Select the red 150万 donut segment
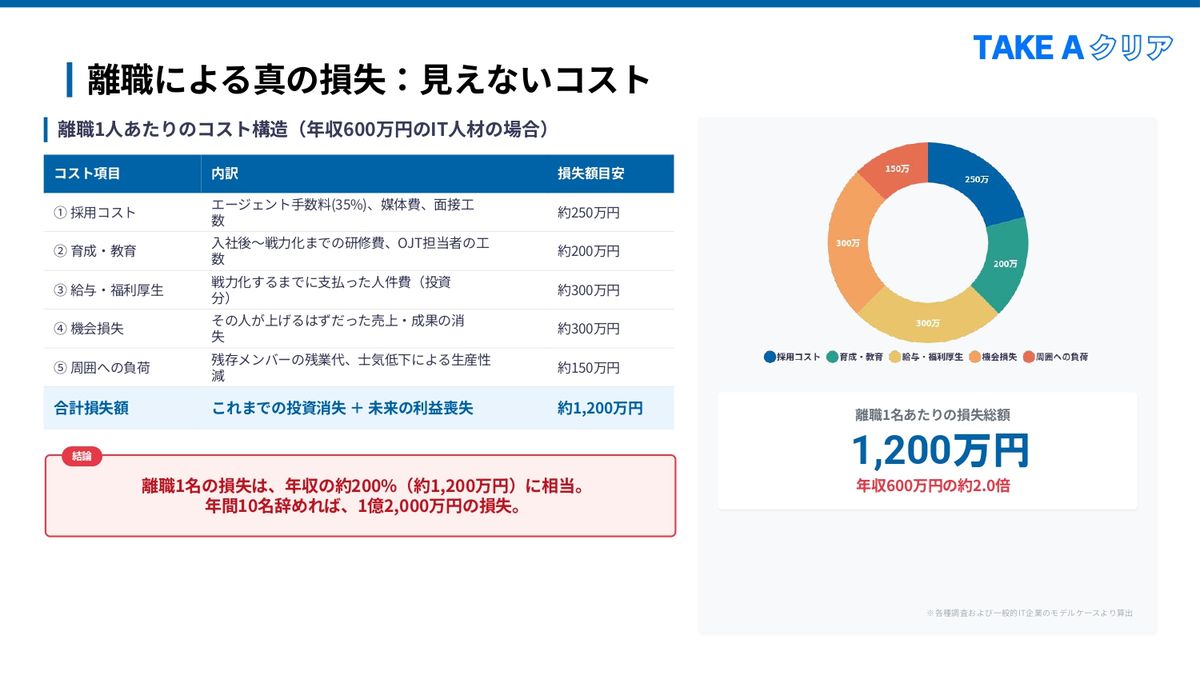1200x675 pixels. coord(897,169)
